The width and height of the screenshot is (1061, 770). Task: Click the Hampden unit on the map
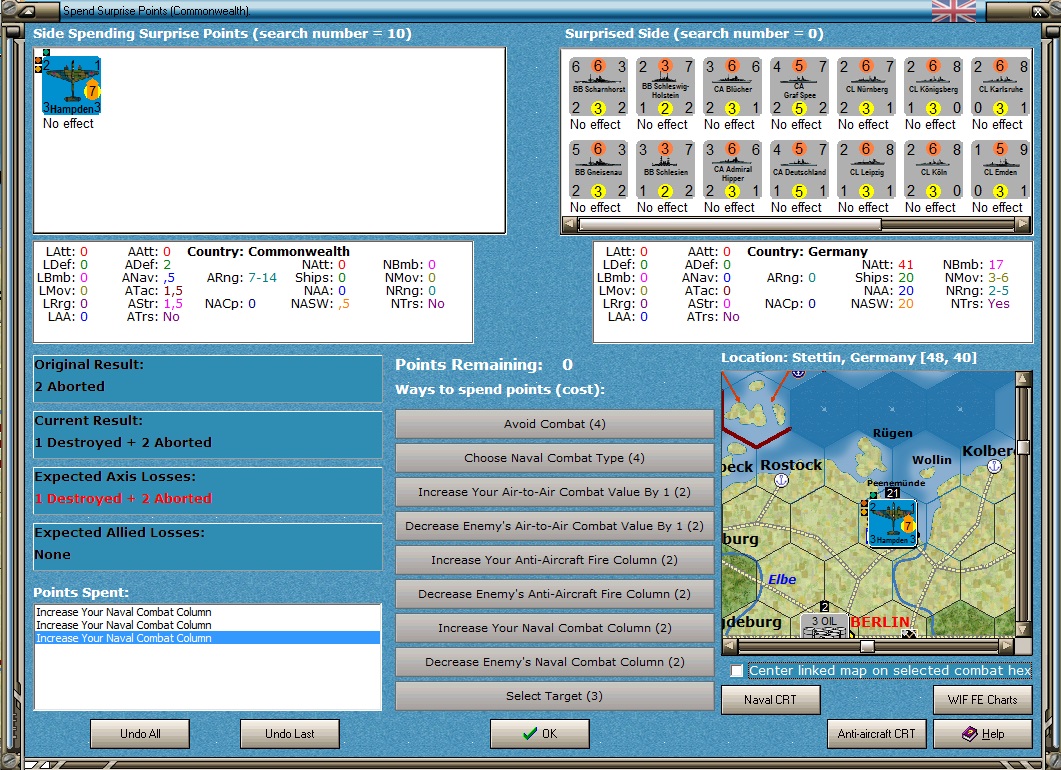(892, 522)
